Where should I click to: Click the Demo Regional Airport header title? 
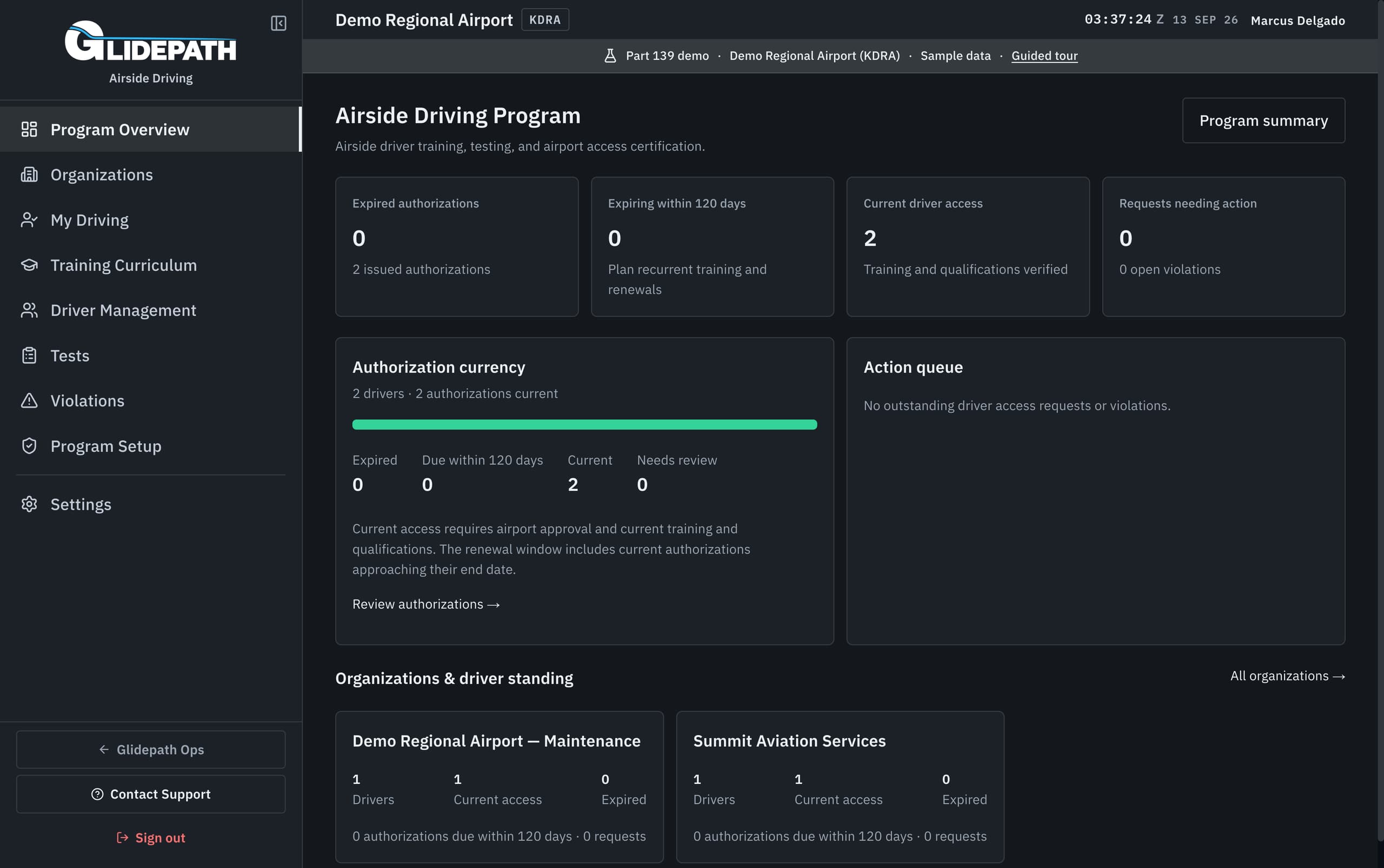tap(424, 19)
